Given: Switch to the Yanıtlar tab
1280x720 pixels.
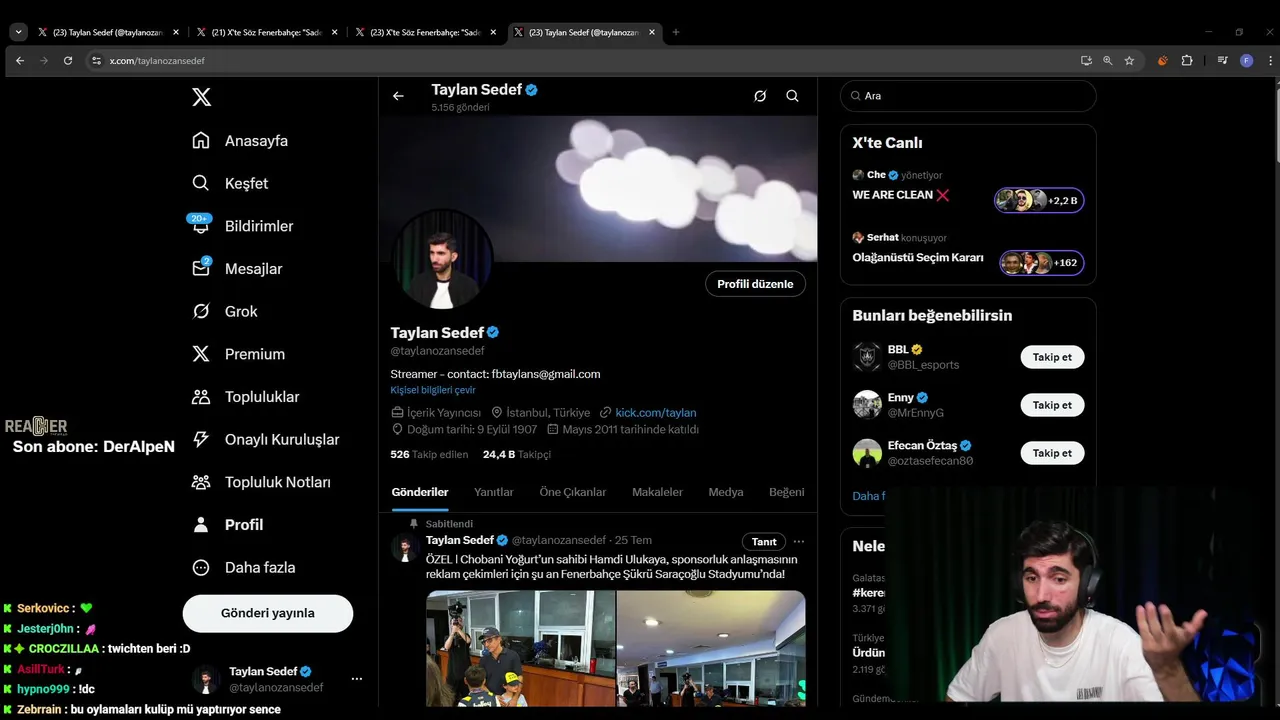Looking at the screenshot, I should (x=493, y=492).
